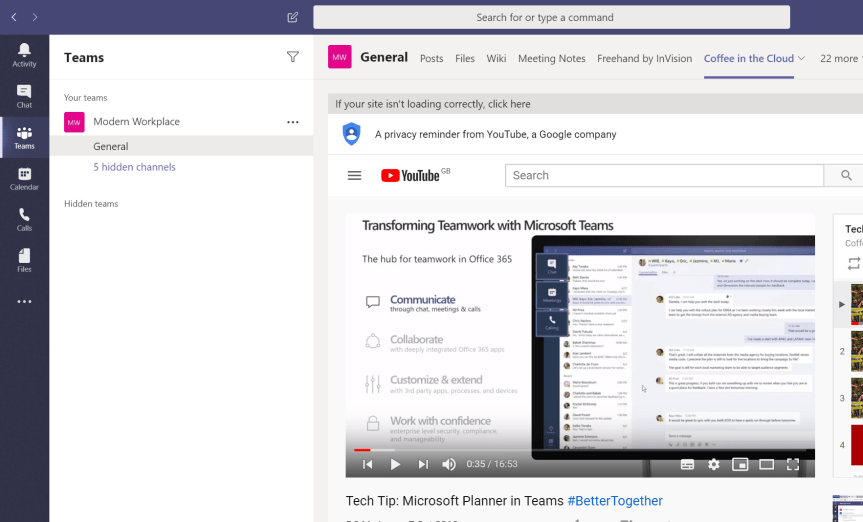Click the filter teams funnel icon

click(292, 57)
